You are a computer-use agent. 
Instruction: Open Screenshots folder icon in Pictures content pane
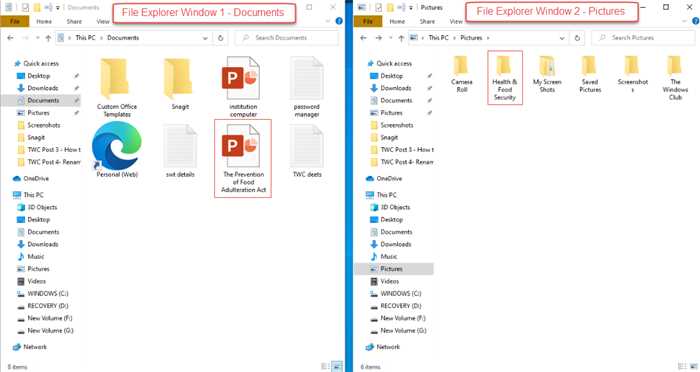[633, 75]
